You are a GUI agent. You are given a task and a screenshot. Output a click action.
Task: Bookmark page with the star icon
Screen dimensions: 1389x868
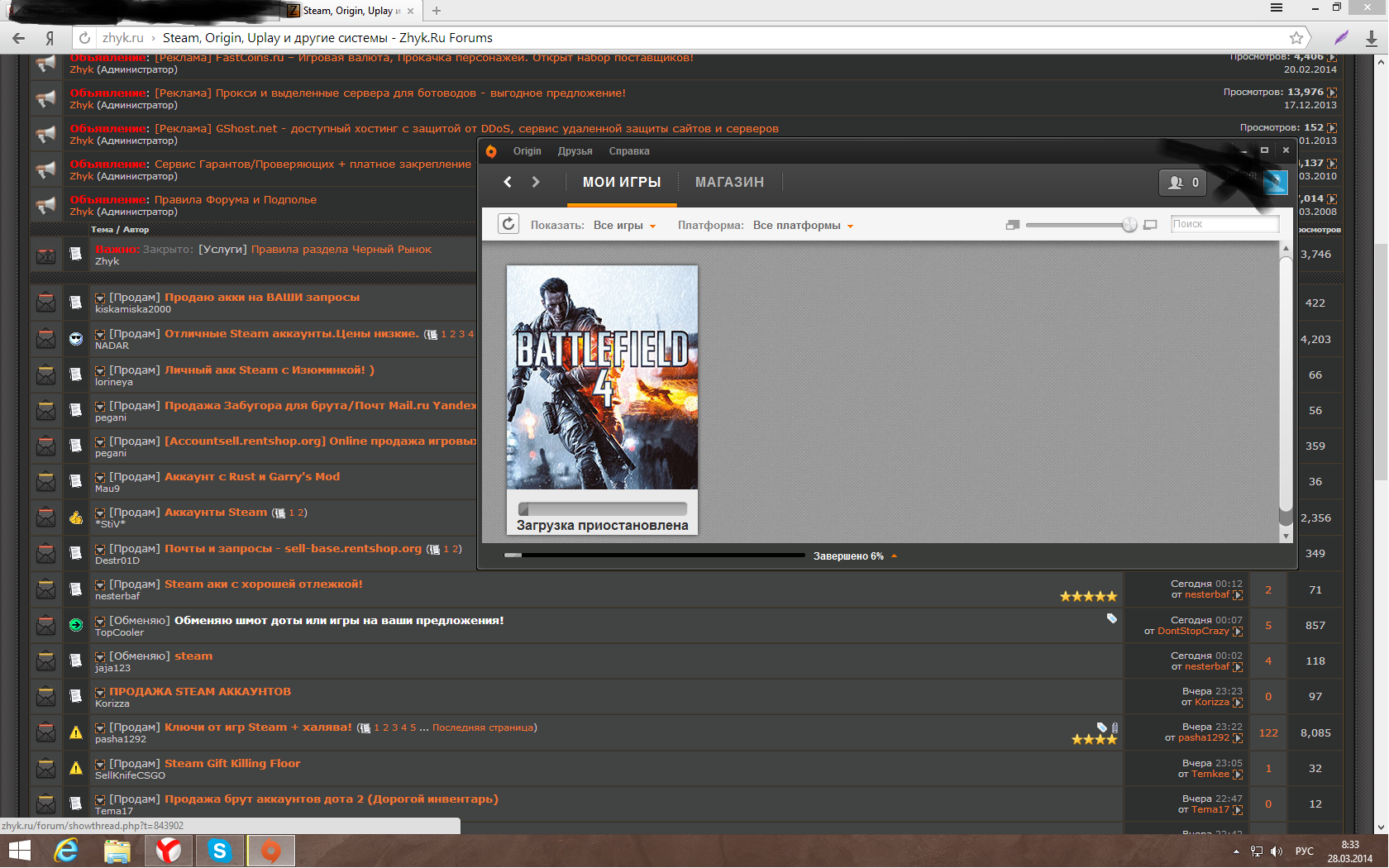[1296, 38]
